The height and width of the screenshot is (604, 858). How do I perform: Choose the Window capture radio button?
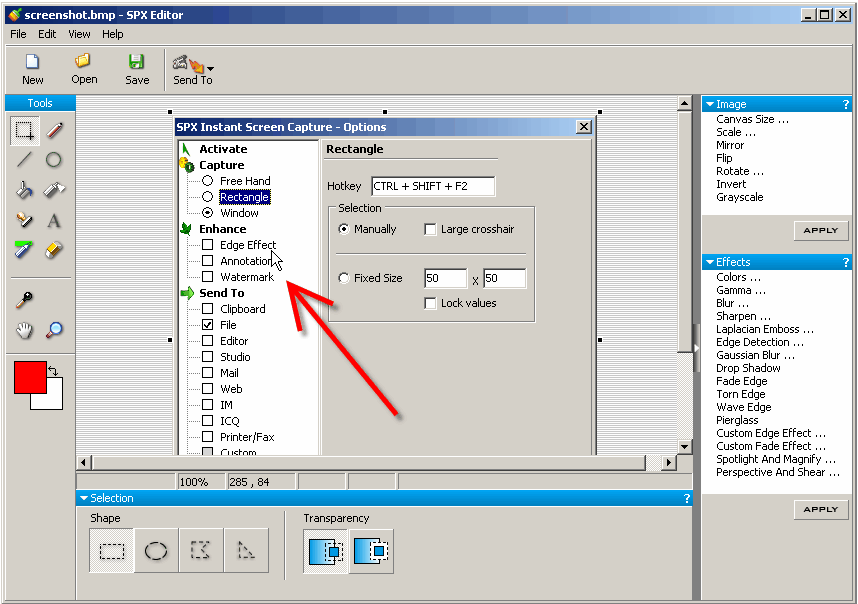207,212
